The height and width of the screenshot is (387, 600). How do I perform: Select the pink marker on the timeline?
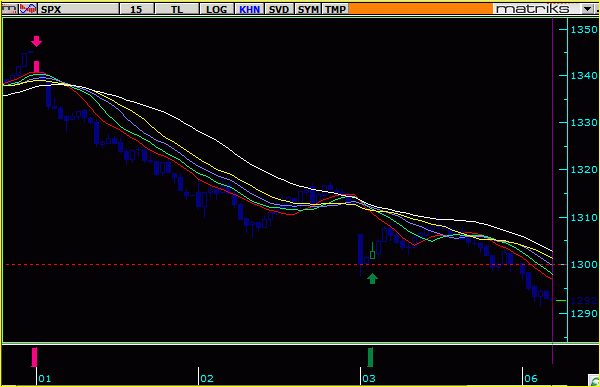point(34,357)
